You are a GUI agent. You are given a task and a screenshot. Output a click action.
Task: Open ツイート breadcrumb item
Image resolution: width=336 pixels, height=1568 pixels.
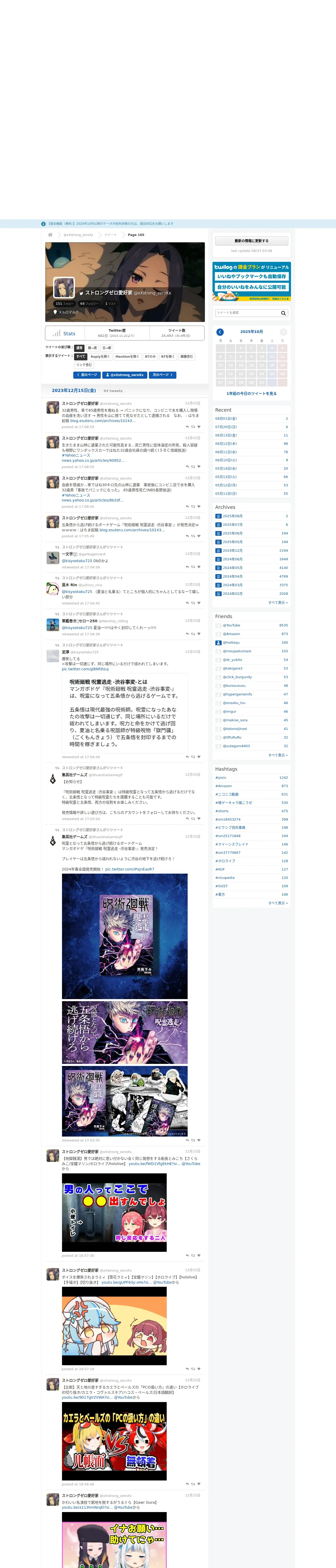110,235
